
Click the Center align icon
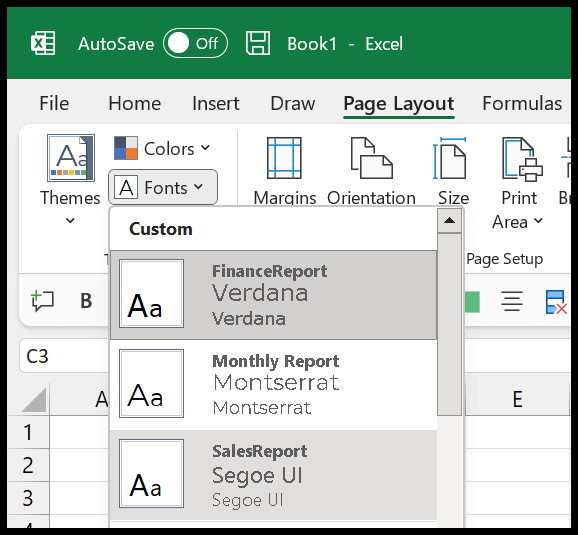[x=512, y=301]
